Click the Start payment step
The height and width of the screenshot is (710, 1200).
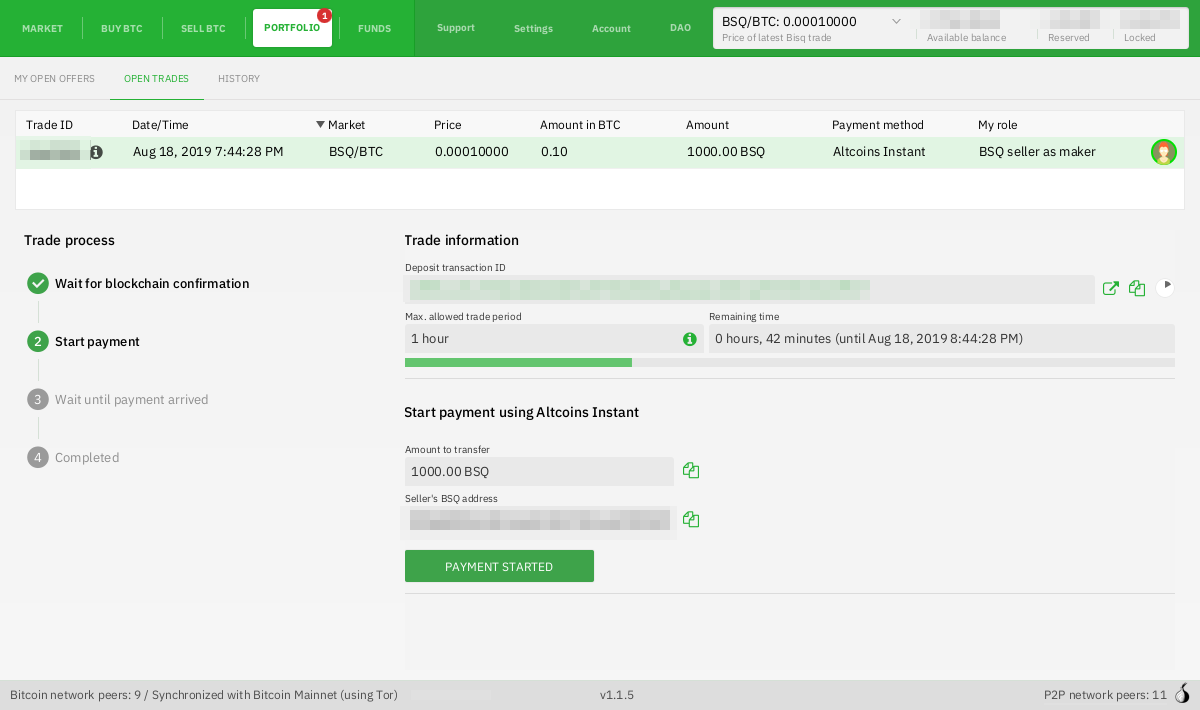click(x=84, y=341)
